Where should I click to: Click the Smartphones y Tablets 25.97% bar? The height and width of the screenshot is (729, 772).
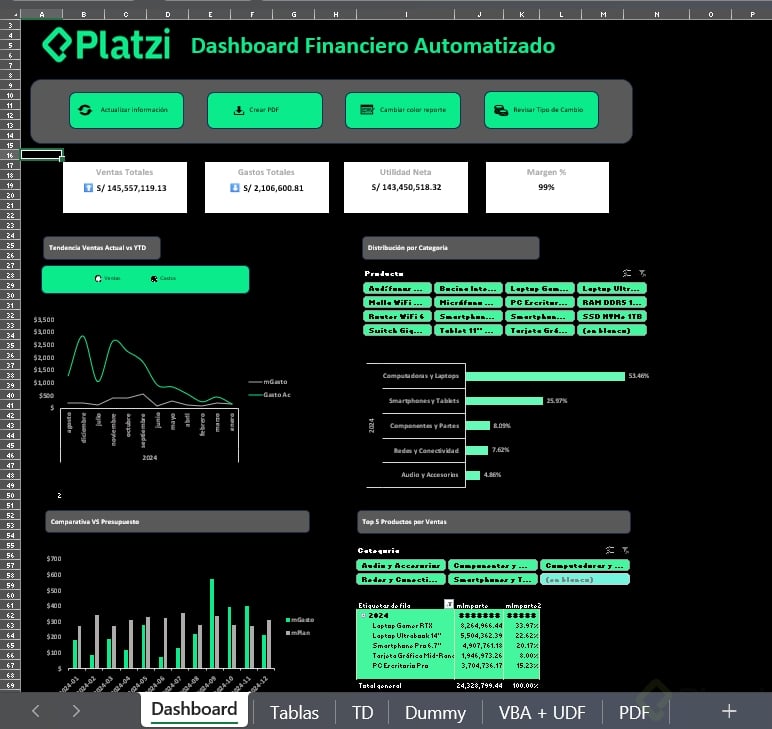[x=504, y=401]
